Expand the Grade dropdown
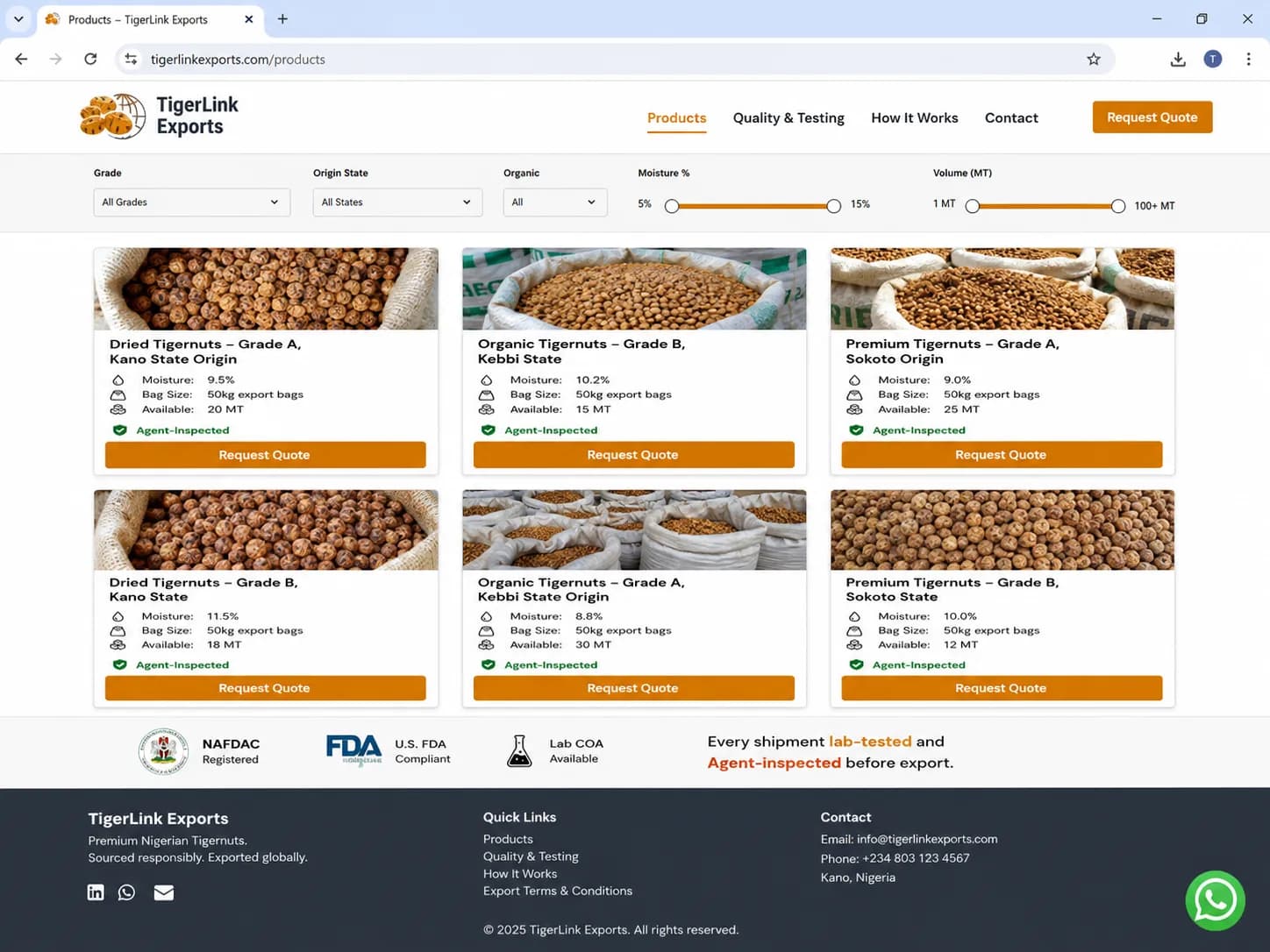 (x=192, y=202)
